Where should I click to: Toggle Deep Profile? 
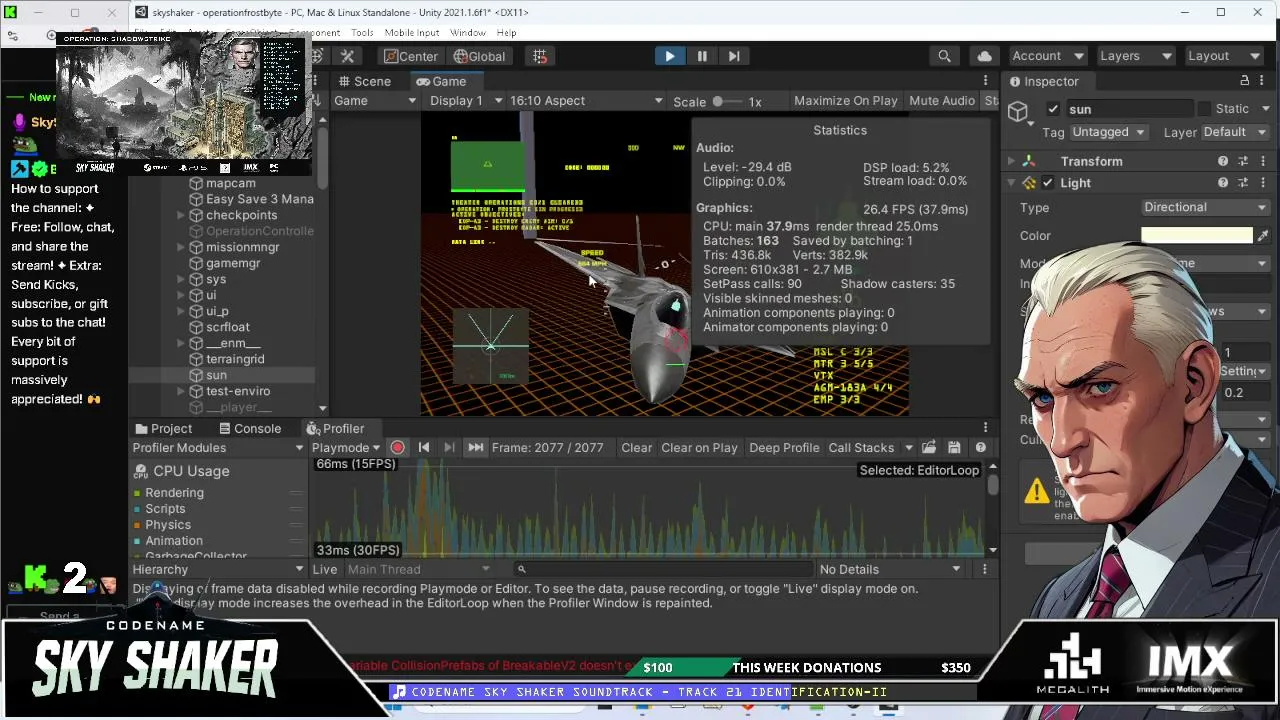784,448
